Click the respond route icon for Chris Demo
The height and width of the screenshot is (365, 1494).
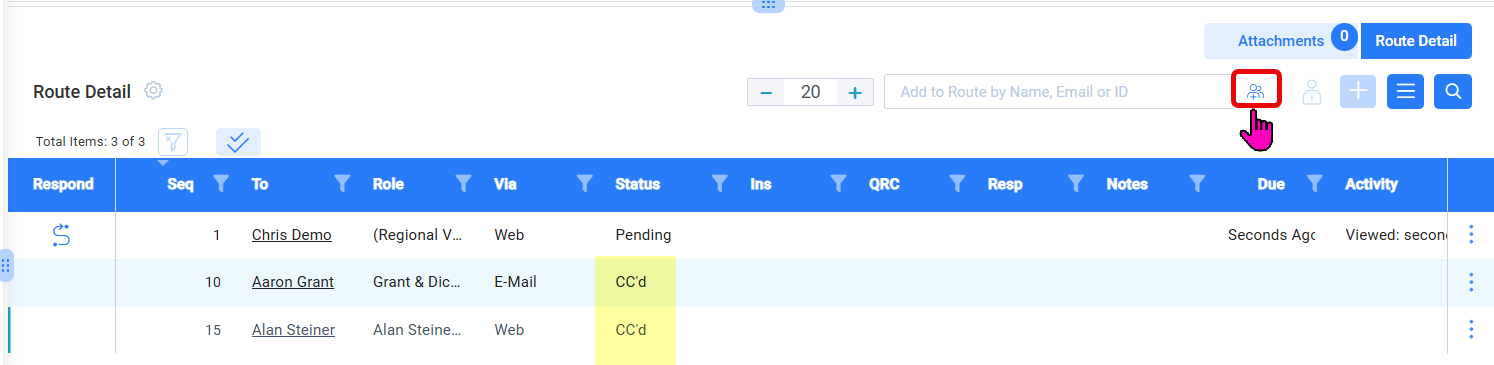pyautogui.click(x=61, y=235)
